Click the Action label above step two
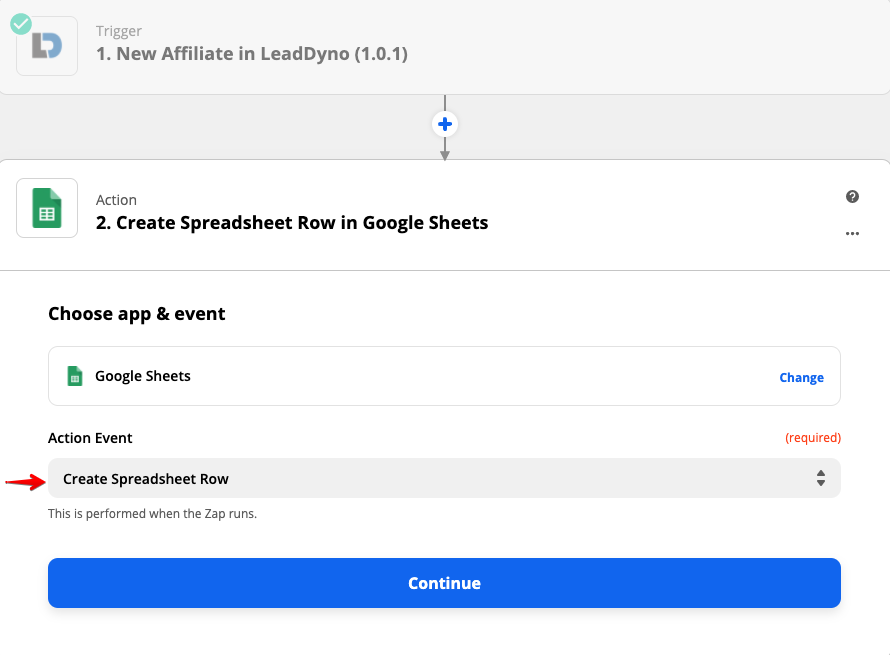Image resolution: width=890 pixels, height=655 pixels. 116,200
